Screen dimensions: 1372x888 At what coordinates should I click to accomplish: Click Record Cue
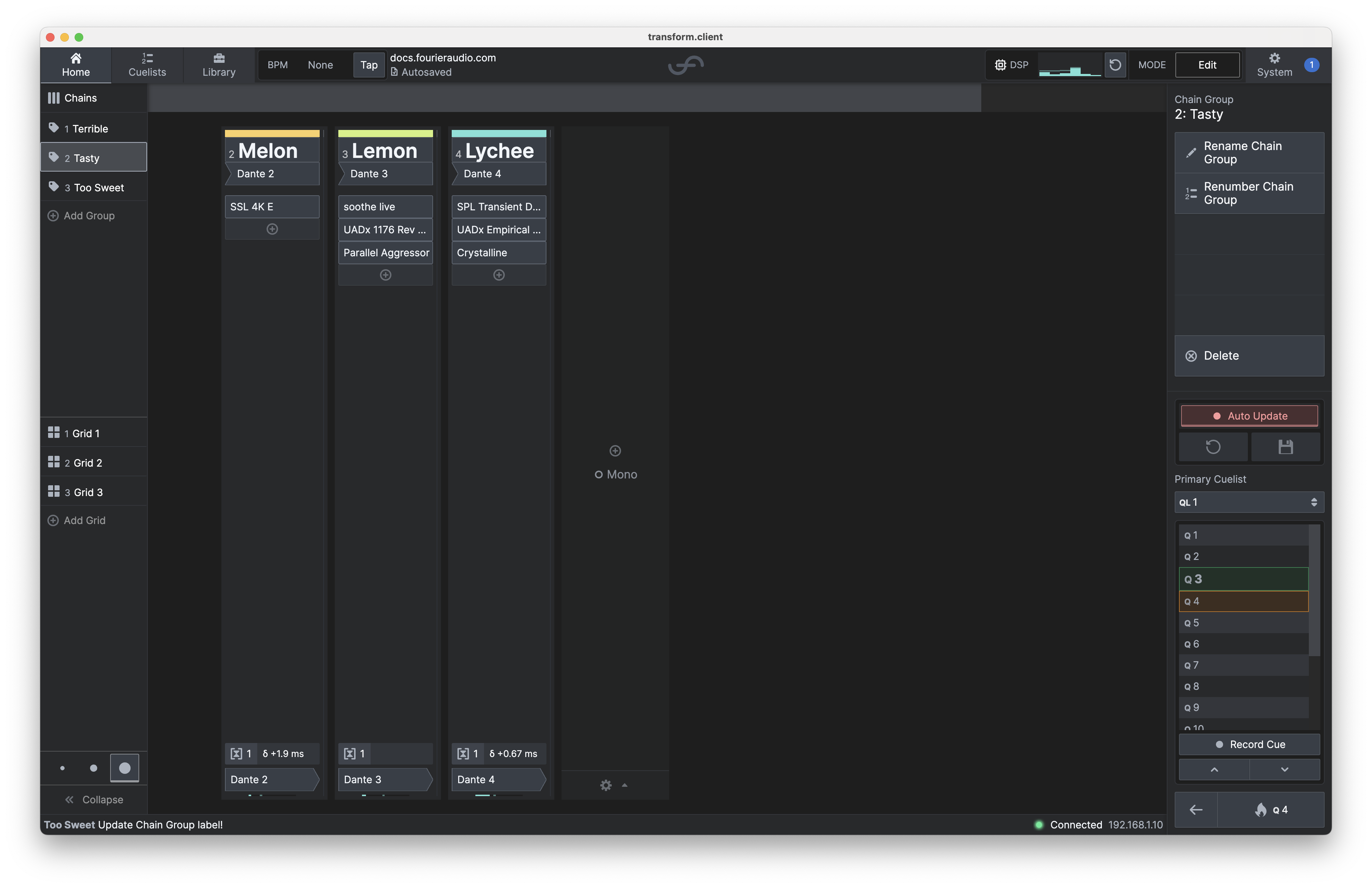click(x=1249, y=744)
